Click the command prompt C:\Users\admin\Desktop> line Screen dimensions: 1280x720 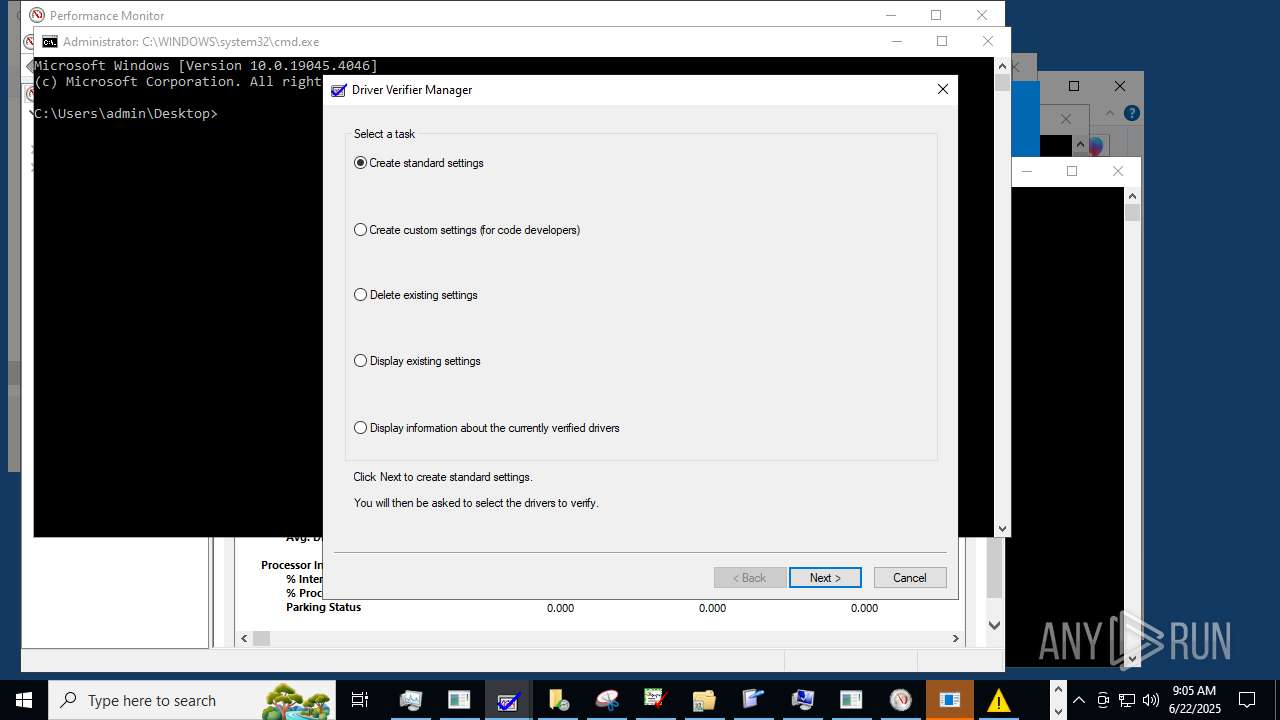pos(126,113)
